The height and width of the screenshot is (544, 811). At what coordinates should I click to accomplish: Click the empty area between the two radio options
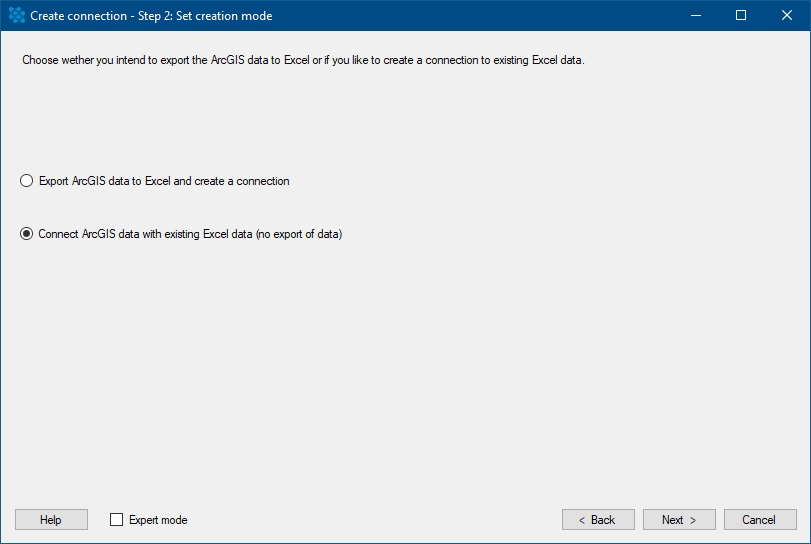(207, 207)
